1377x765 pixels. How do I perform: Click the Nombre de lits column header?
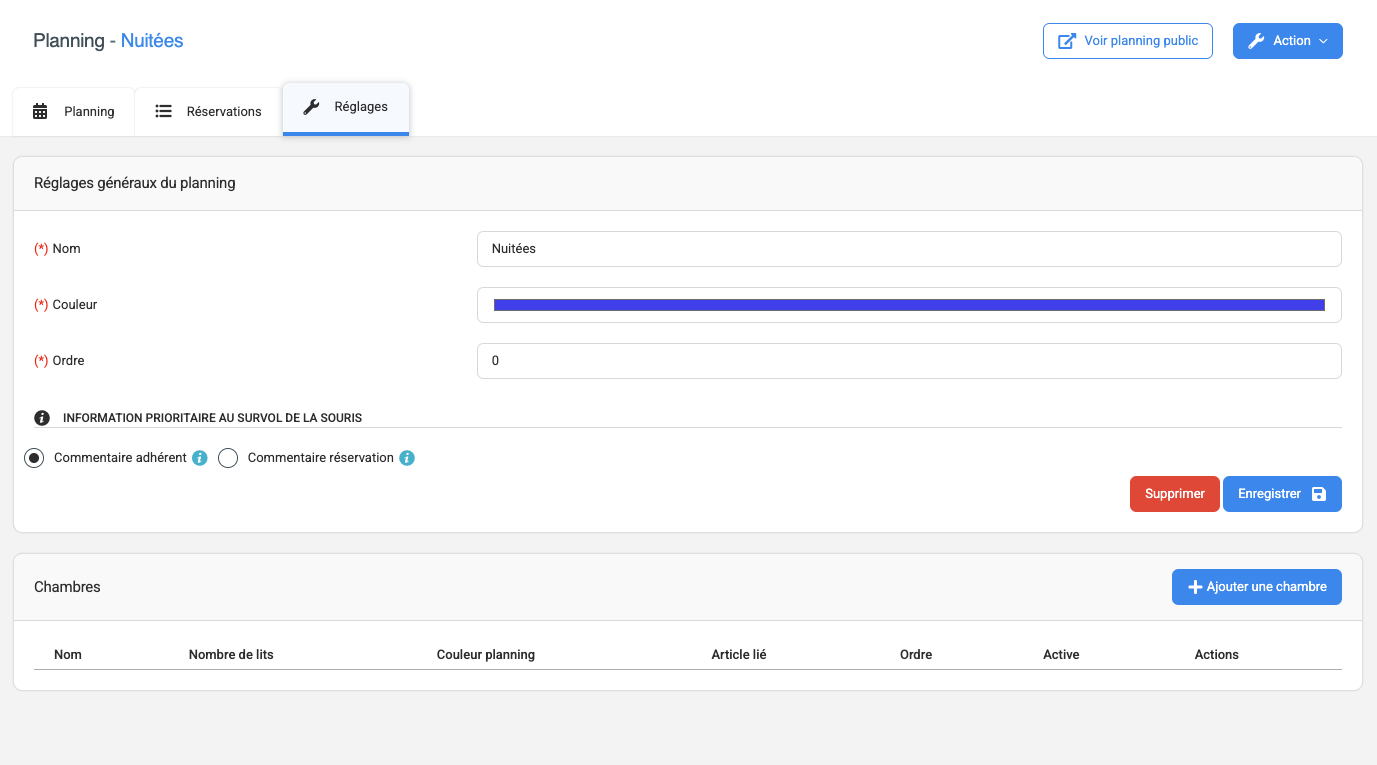point(231,654)
